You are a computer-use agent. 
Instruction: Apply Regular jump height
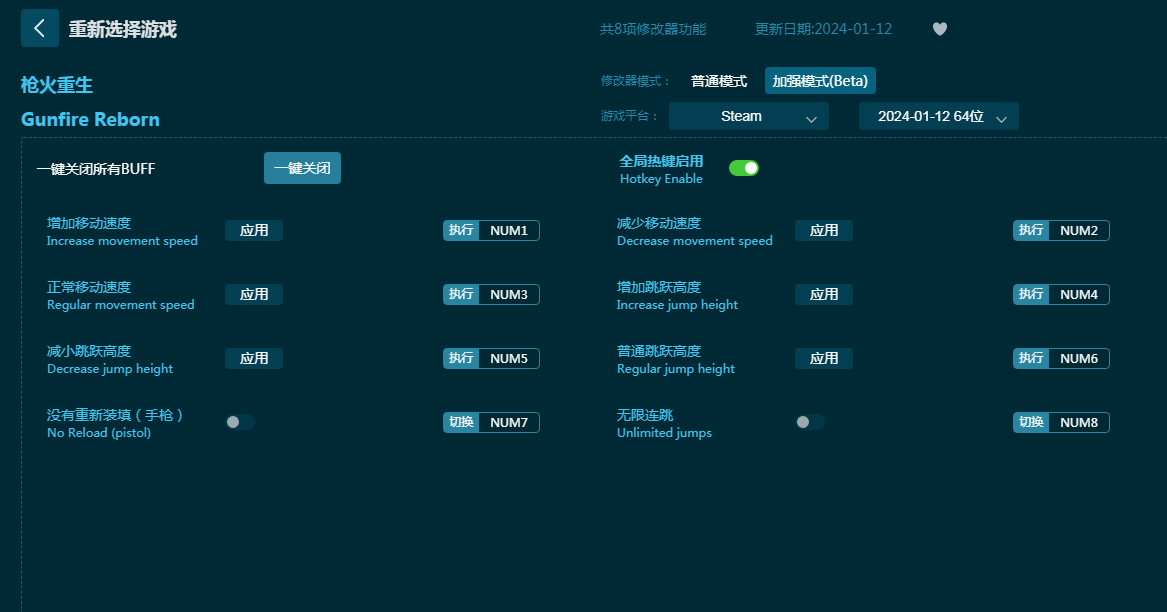(824, 359)
